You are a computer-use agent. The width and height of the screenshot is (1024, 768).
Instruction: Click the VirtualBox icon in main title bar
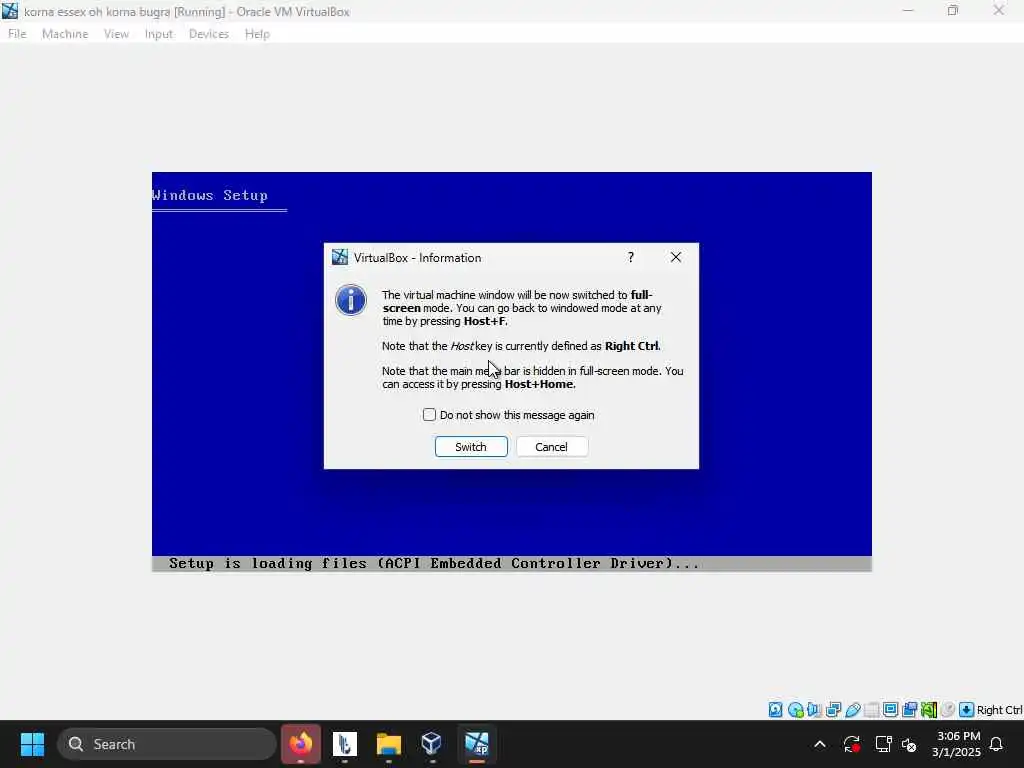tap(10, 11)
